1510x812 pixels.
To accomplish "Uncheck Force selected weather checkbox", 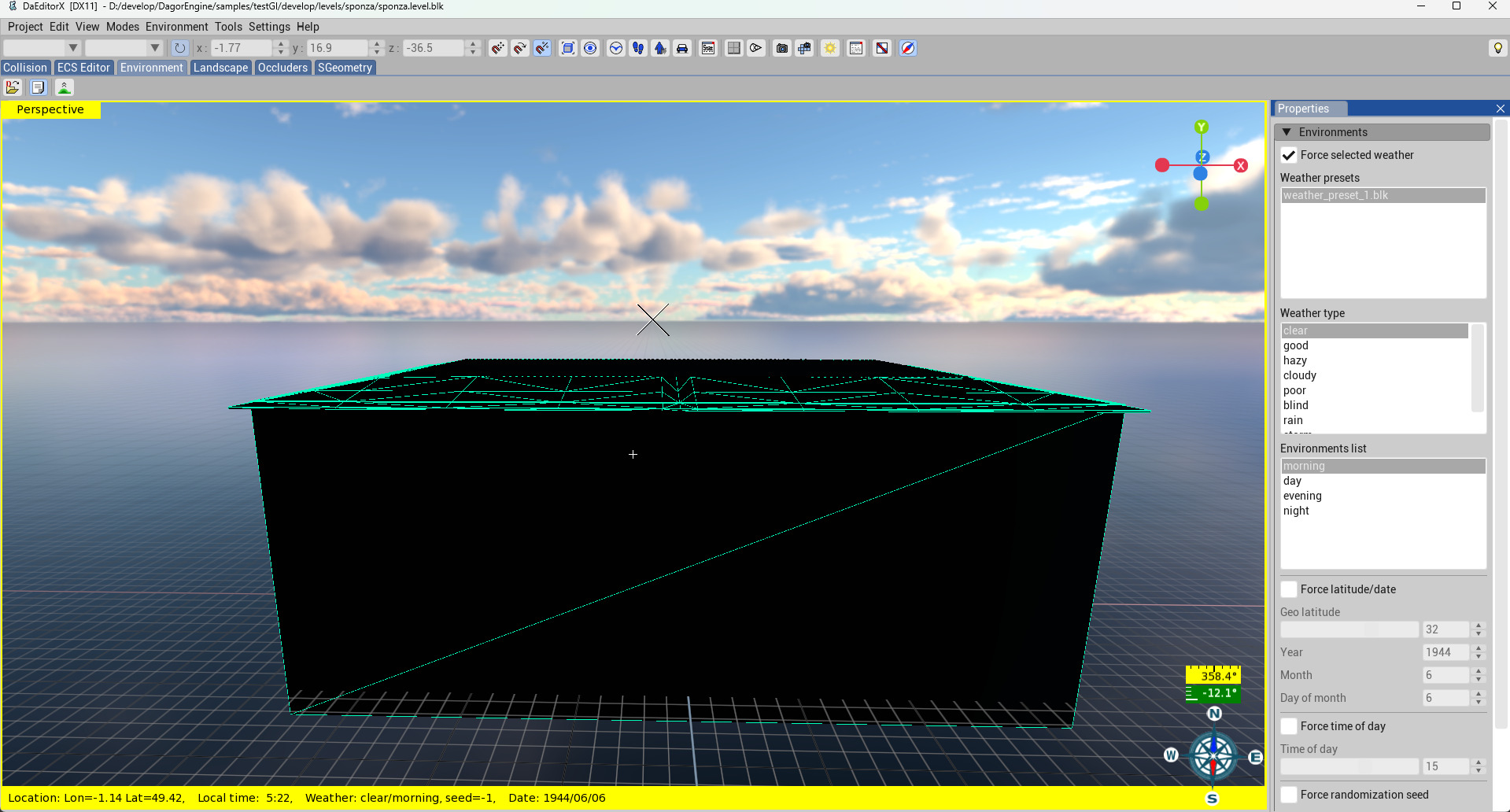I will click(1289, 155).
